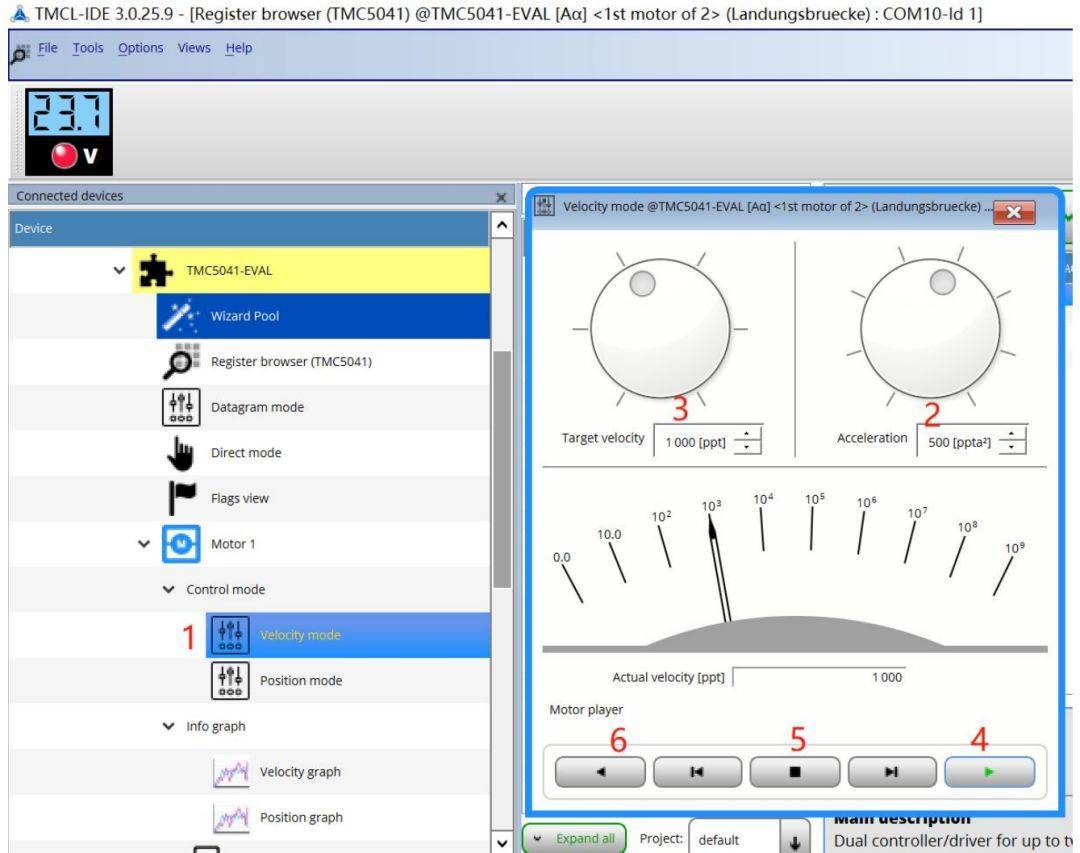The width and height of the screenshot is (1080, 853).
Task: Open the Project dropdown arrow
Action: (x=794, y=840)
